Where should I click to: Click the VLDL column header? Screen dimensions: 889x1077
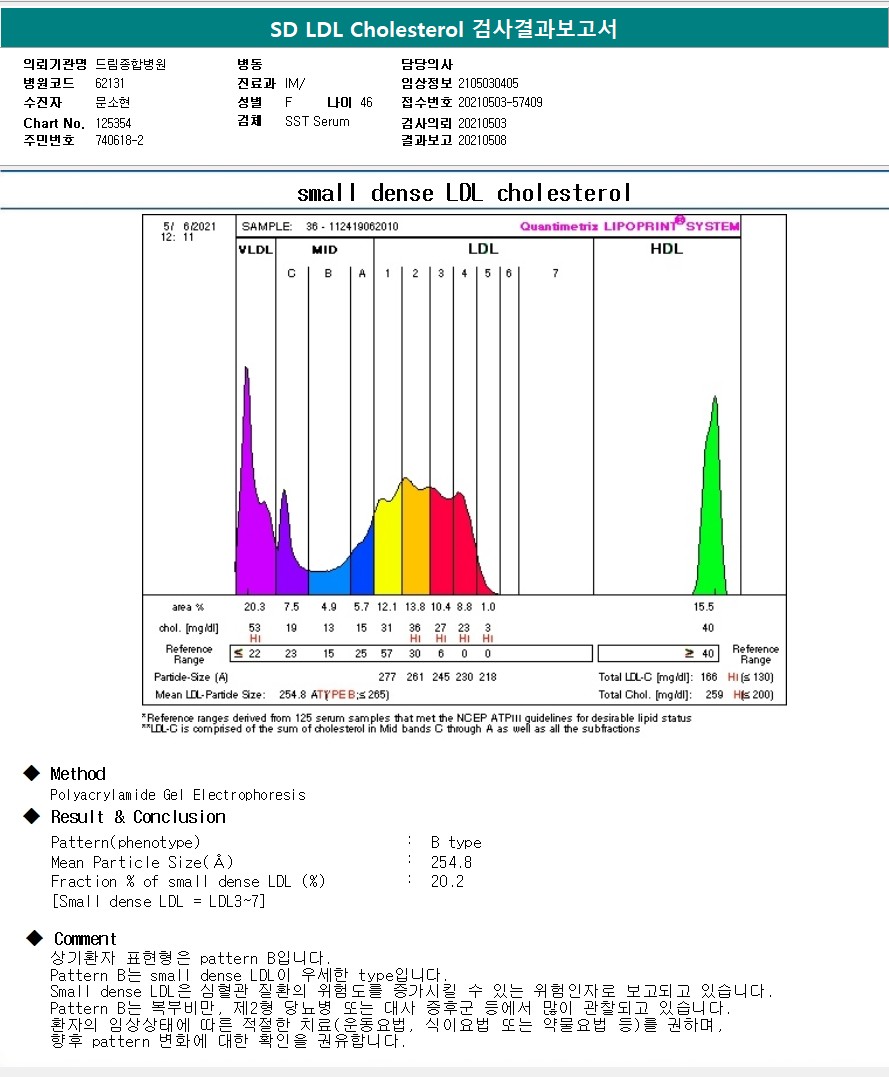(x=256, y=249)
